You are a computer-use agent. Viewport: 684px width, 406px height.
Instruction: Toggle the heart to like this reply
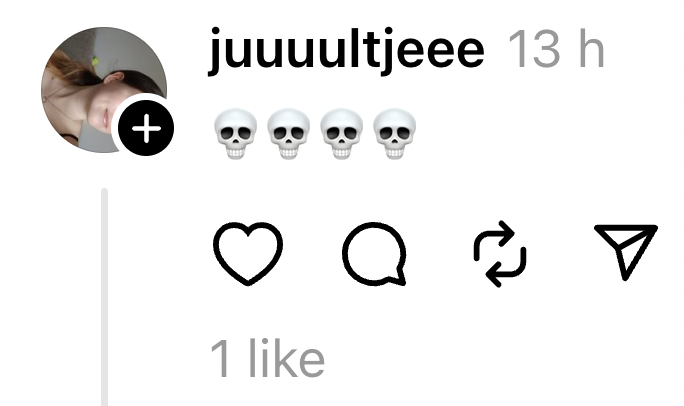click(x=248, y=253)
